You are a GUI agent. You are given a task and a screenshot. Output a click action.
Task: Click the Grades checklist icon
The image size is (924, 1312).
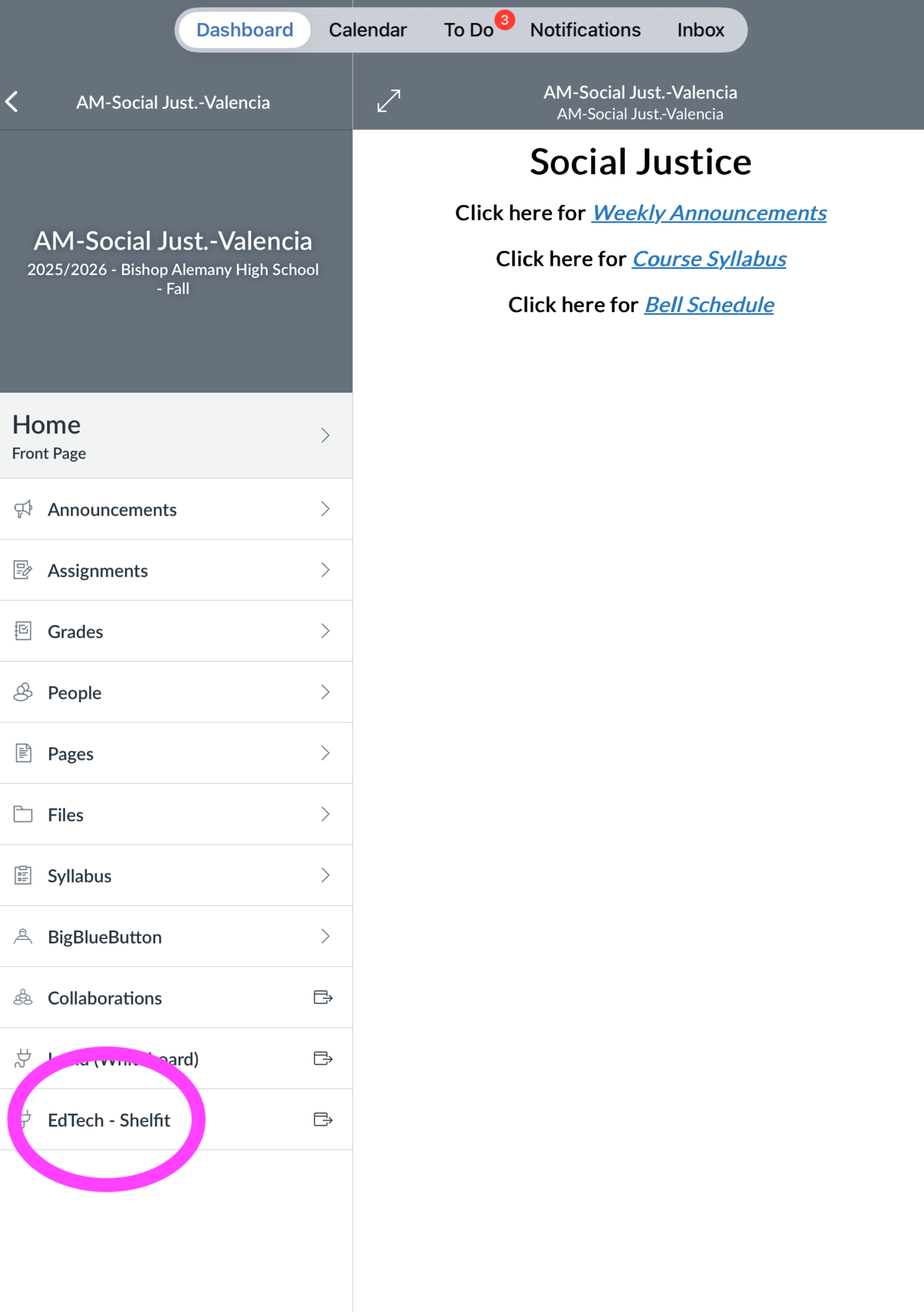(x=23, y=631)
